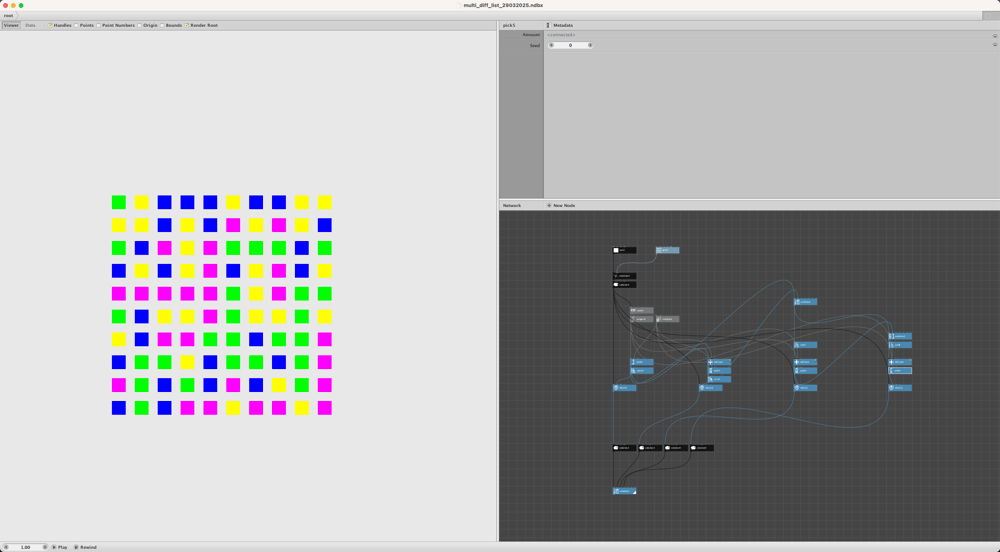Click the connected Amount value text
1000x552 pixels.
pyautogui.click(x=561, y=35)
